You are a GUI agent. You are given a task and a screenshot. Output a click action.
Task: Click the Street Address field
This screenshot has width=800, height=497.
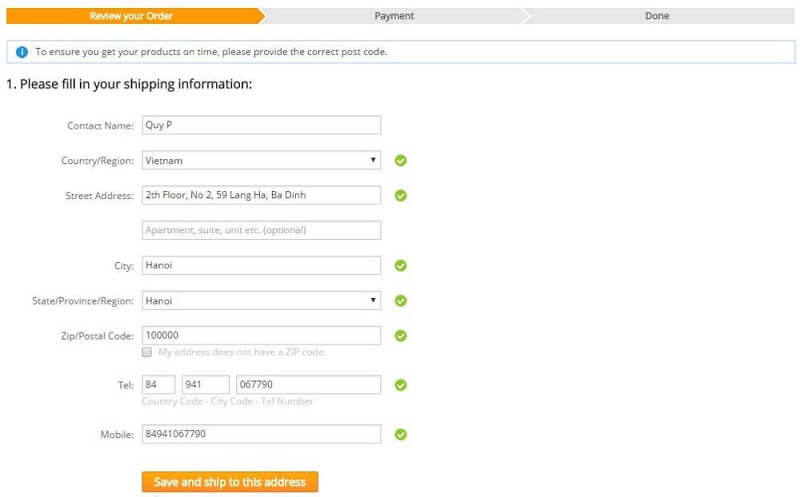(x=261, y=195)
